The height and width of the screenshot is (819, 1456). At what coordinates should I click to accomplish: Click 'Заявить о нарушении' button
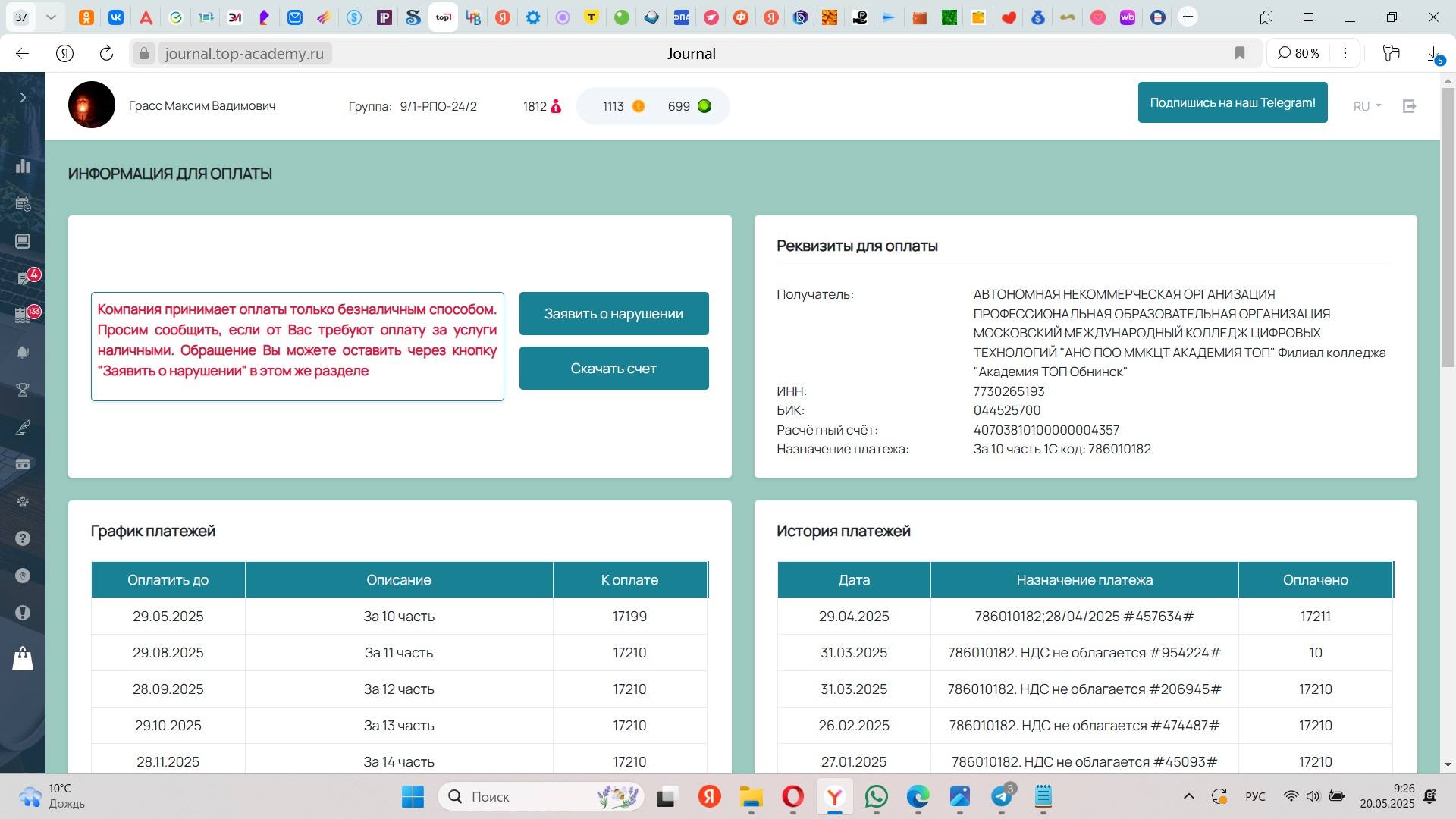(613, 313)
